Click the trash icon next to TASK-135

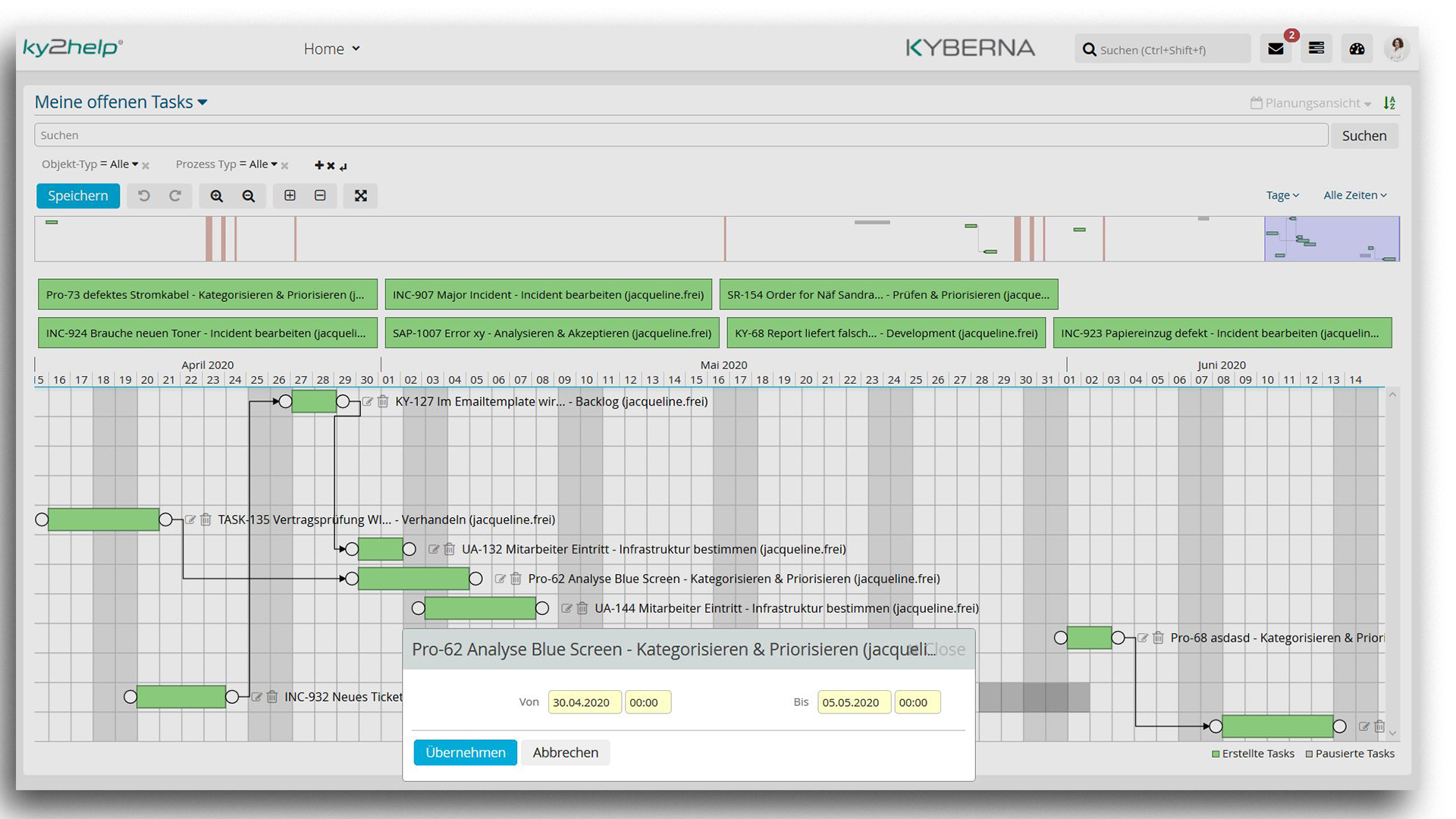click(x=206, y=519)
